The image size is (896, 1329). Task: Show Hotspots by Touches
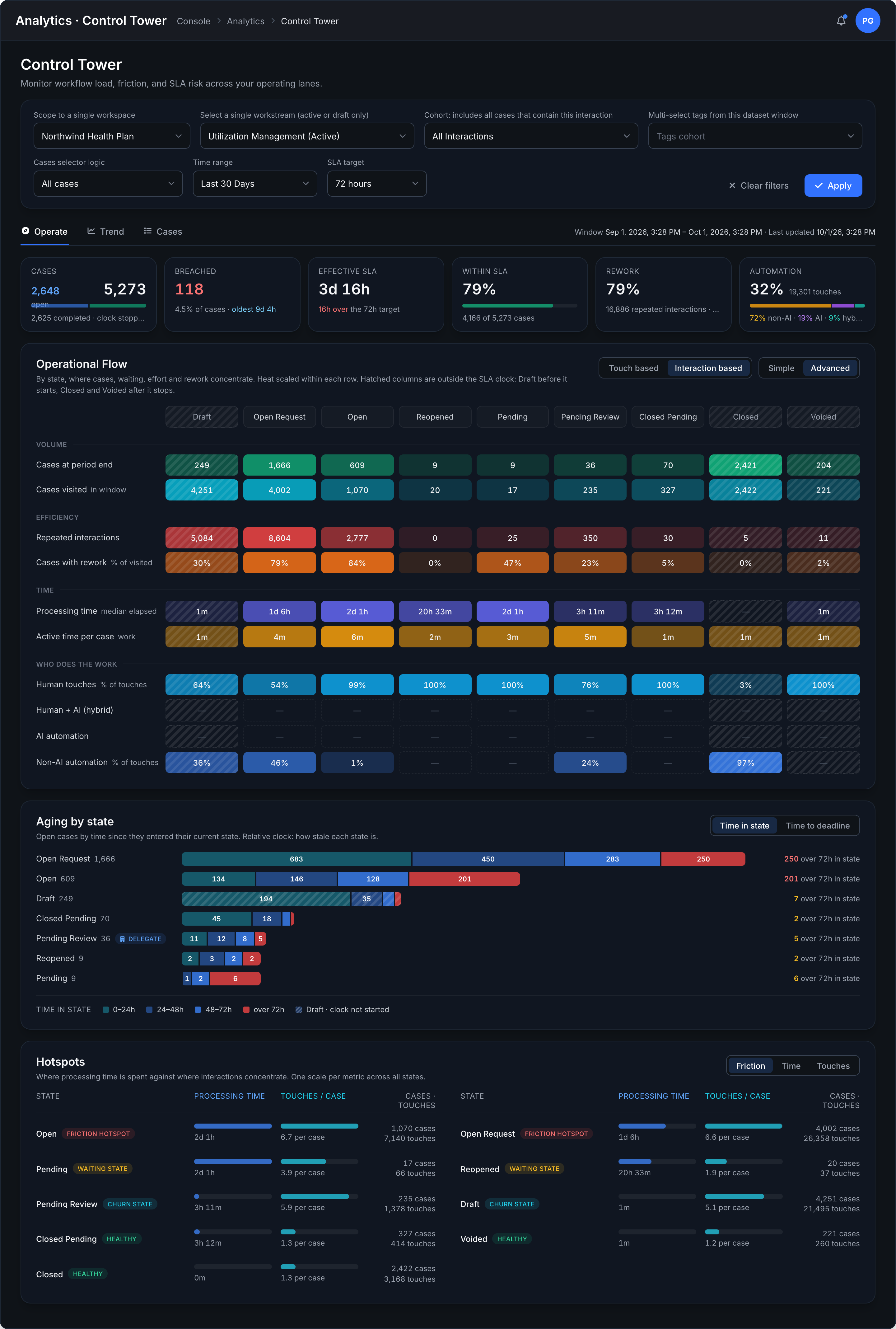click(x=833, y=1065)
